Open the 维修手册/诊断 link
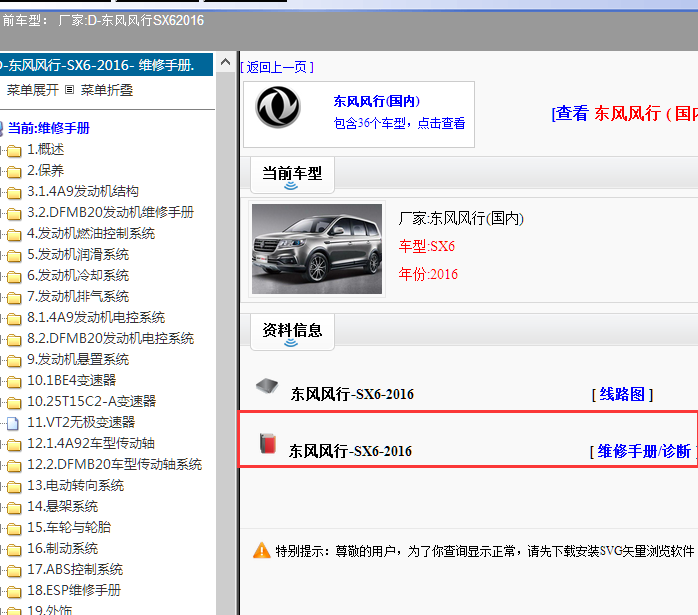This screenshot has height=615, width=698. [x=644, y=451]
